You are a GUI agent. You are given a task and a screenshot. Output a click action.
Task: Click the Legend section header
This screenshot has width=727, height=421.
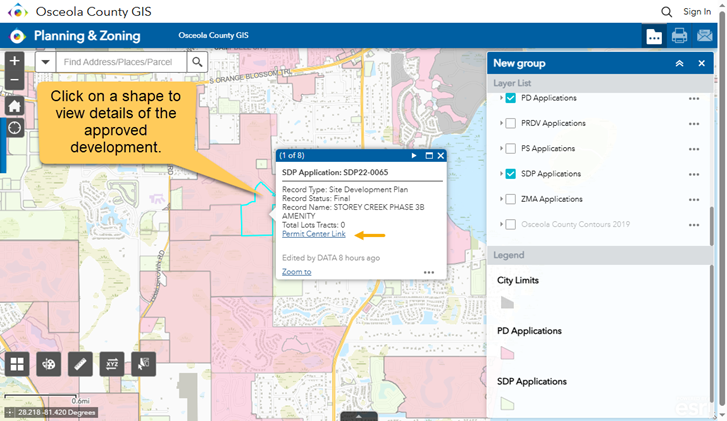600,255
